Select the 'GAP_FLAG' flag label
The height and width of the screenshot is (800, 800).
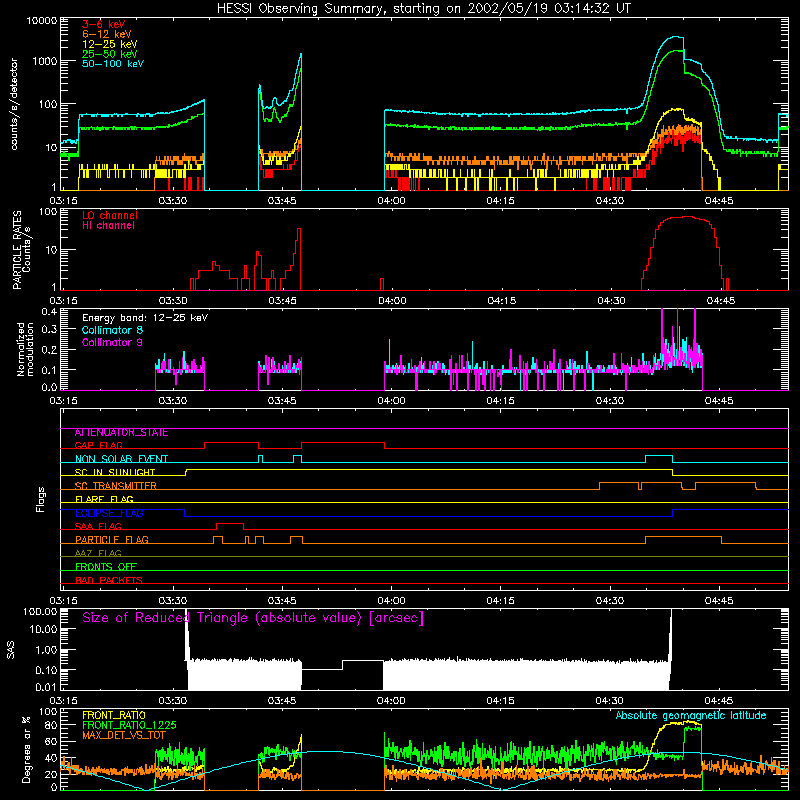coord(98,445)
